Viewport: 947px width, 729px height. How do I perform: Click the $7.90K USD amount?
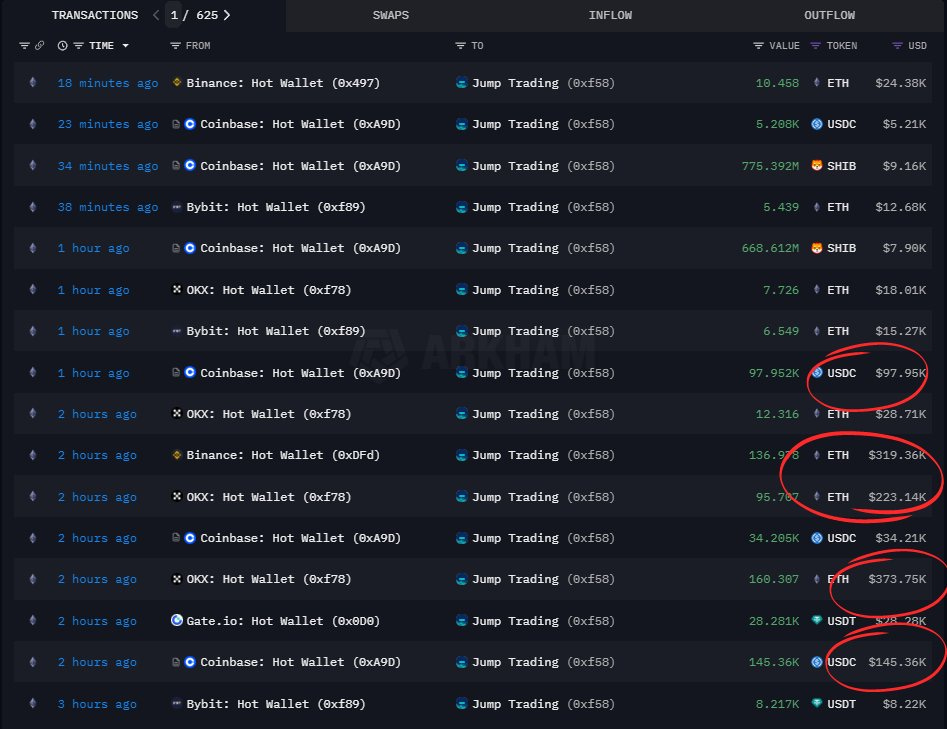click(x=904, y=248)
